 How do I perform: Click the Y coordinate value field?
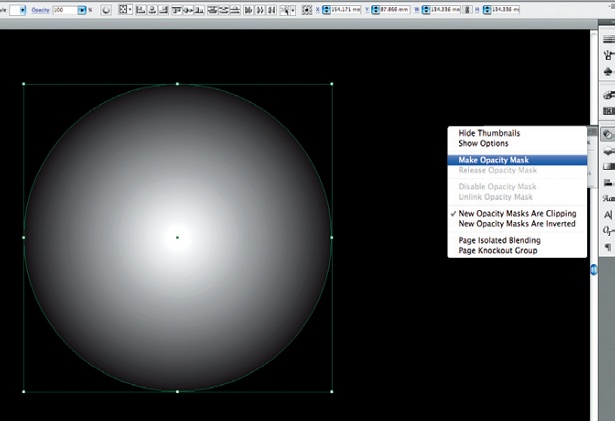point(395,10)
